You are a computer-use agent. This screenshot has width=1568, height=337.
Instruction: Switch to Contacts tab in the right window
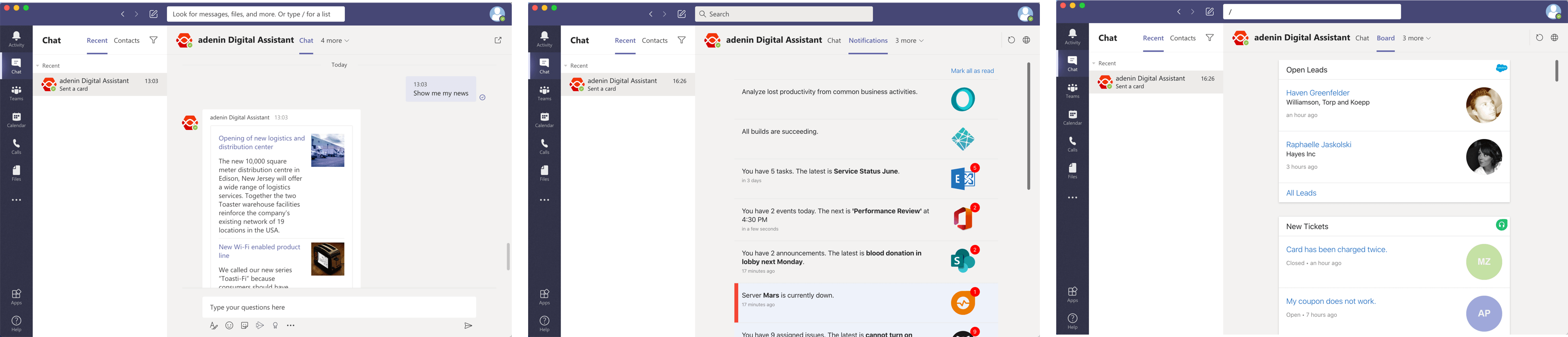[1183, 38]
